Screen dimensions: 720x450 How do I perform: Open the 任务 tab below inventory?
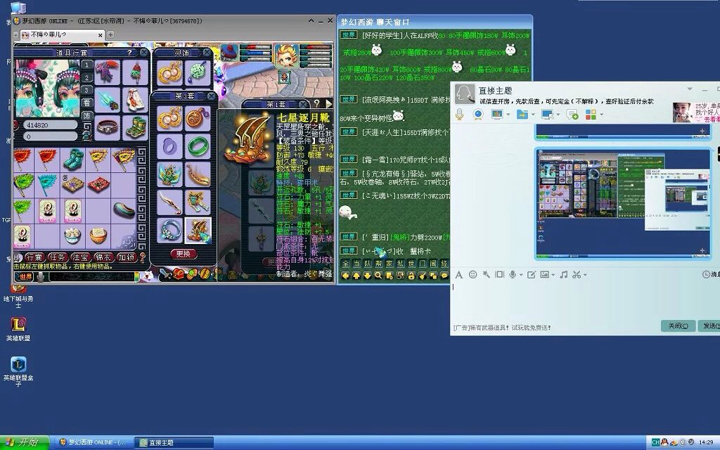(57, 257)
